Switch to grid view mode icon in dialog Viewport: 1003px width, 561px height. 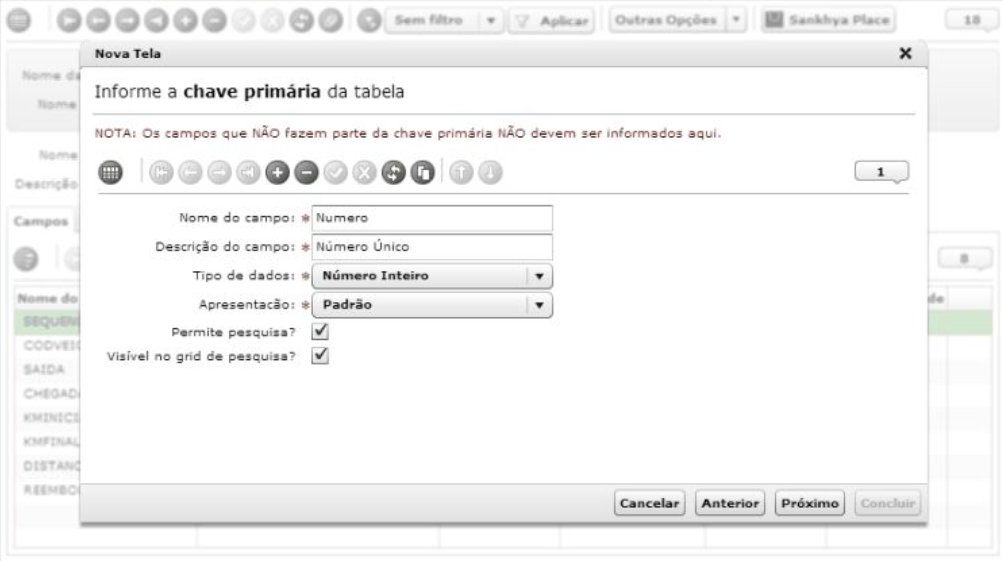110,173
